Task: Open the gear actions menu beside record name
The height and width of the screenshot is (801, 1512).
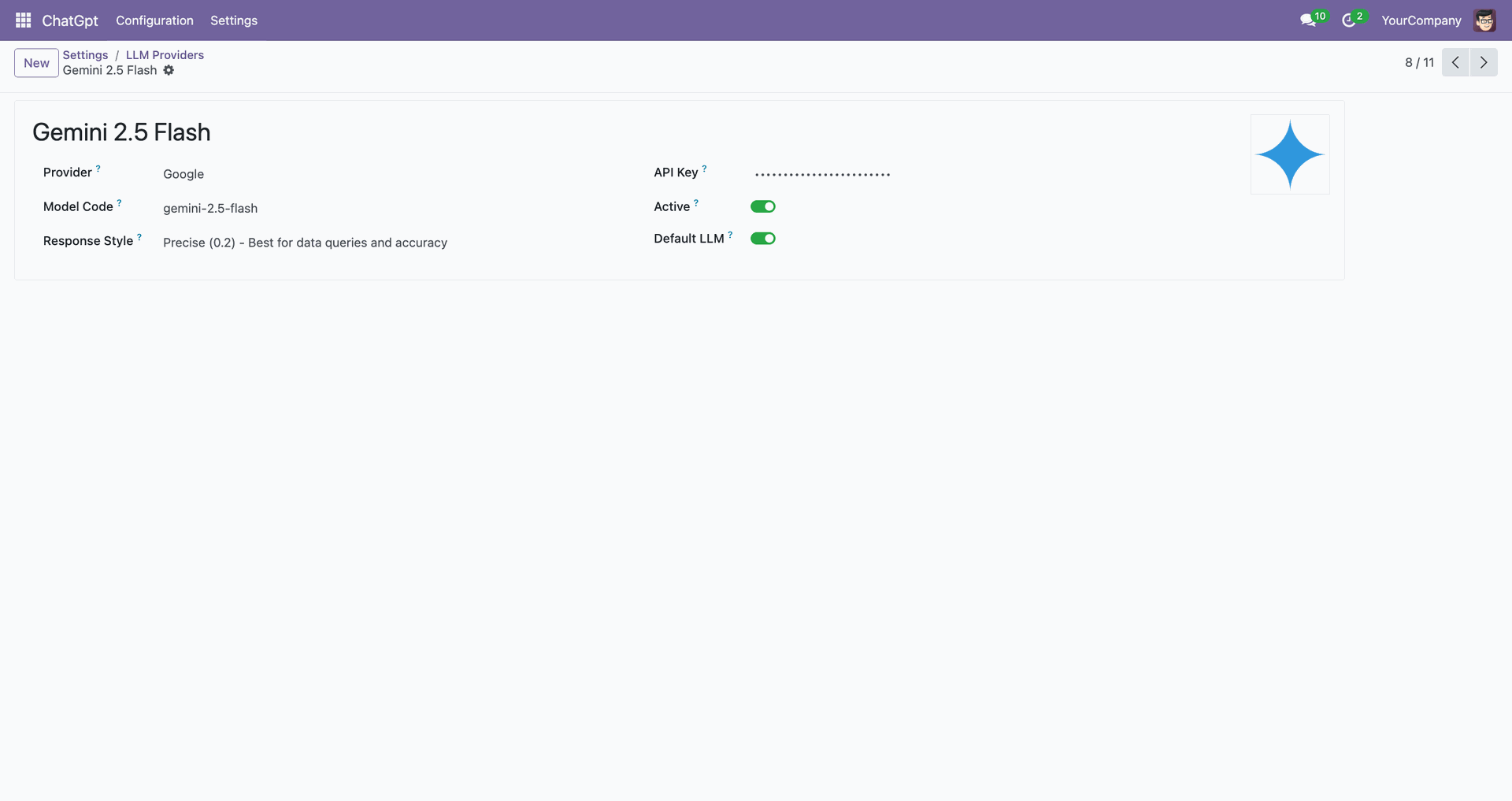Action: [169, 70]
